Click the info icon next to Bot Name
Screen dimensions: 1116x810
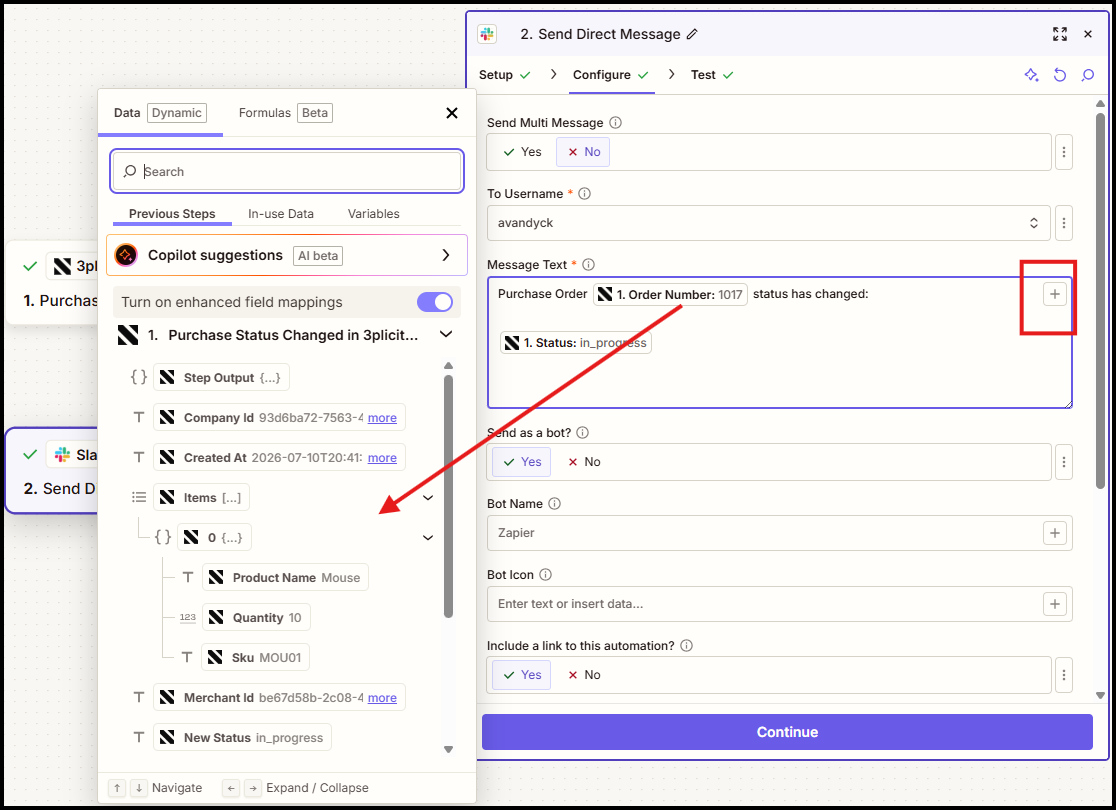[x=554, y=504]
